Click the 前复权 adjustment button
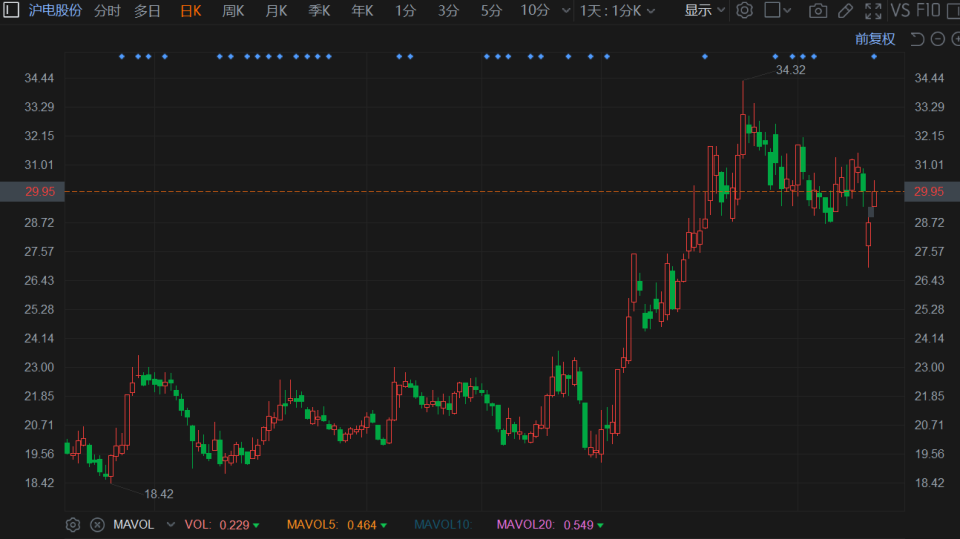This screenshot has height=539, width=960. pyautogui.click(x=875, y=39)
